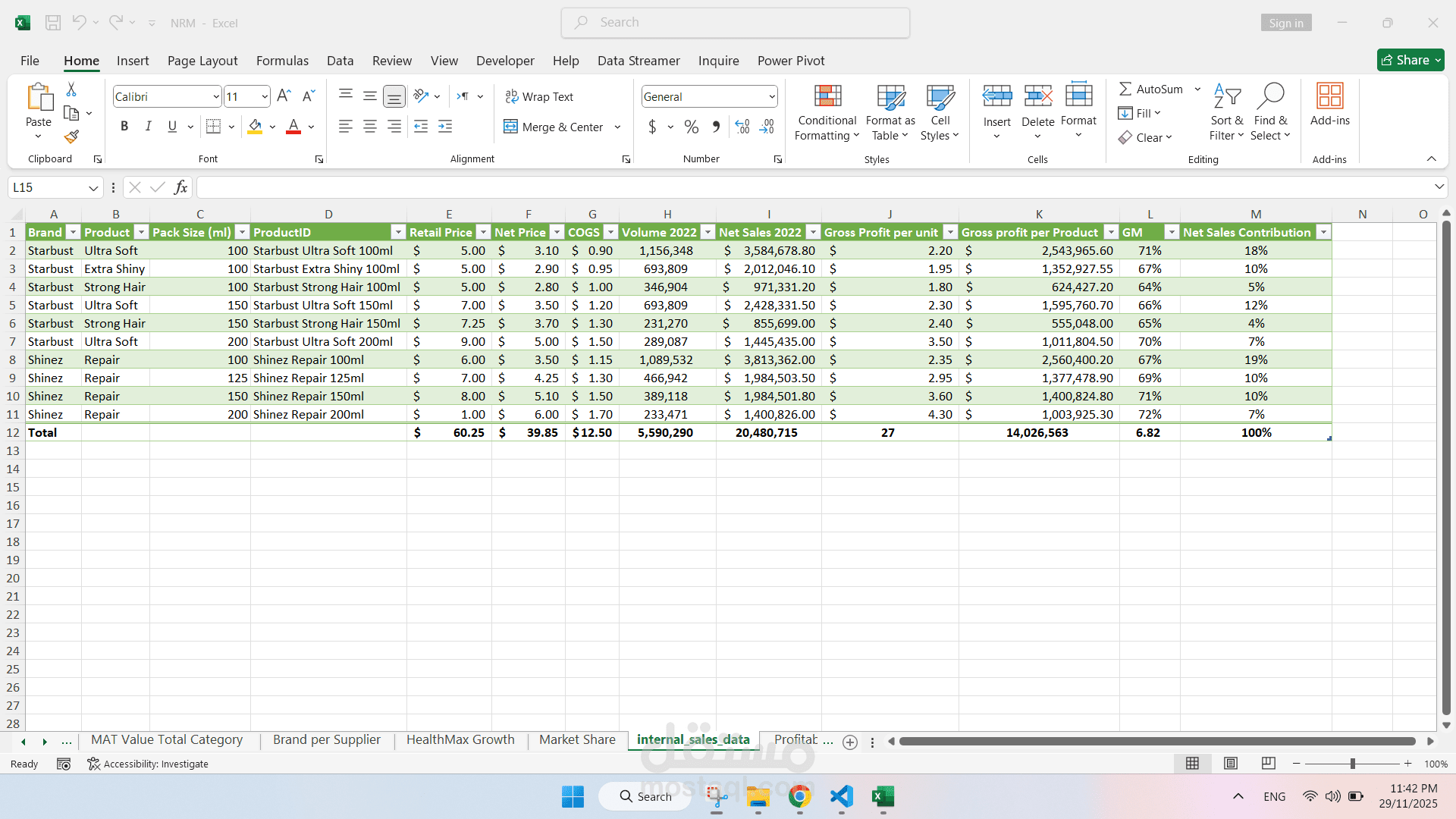The height and width of the screenshot is (819, 1456).
Task: Click the Conditional Formatting icon
Action: [x=827, y=97]
